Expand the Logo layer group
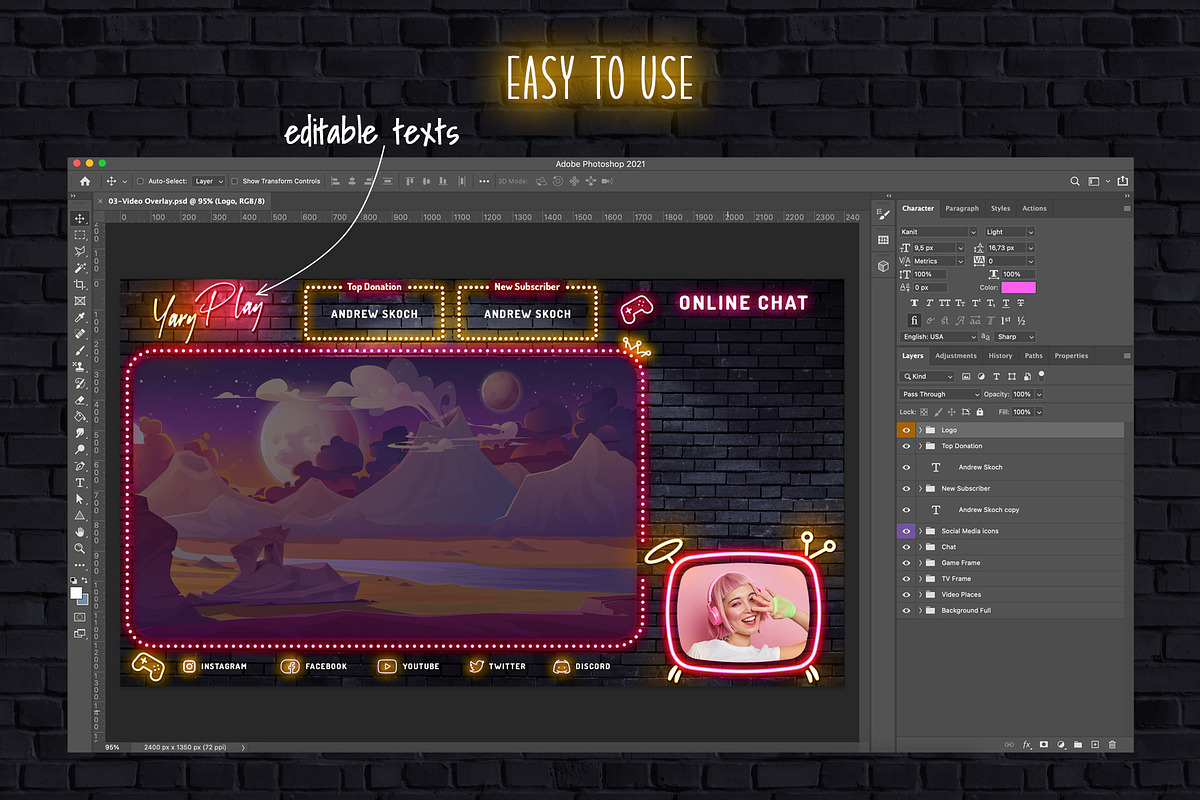 [920, 430]
